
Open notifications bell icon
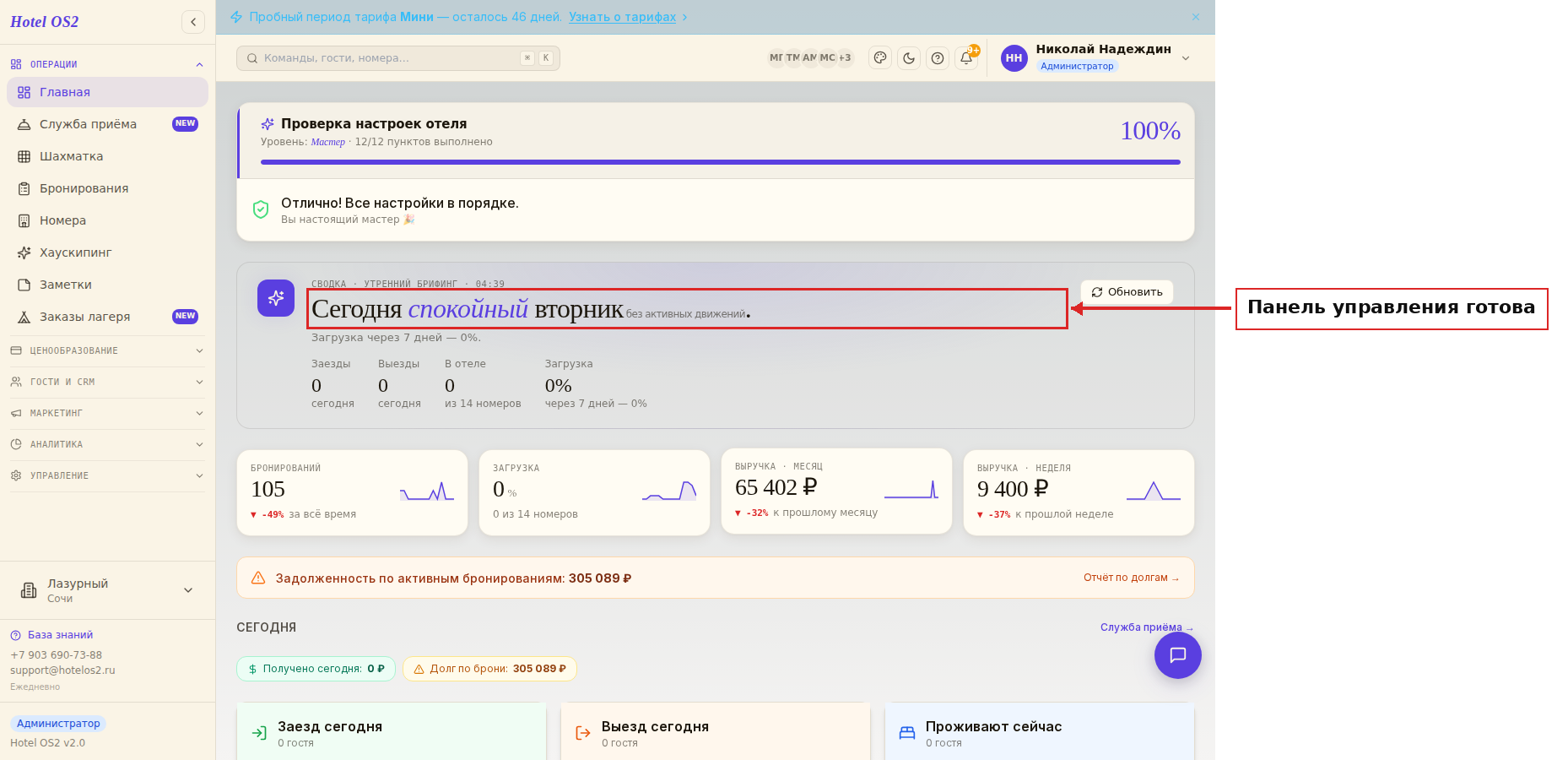[x=966, y=58]
